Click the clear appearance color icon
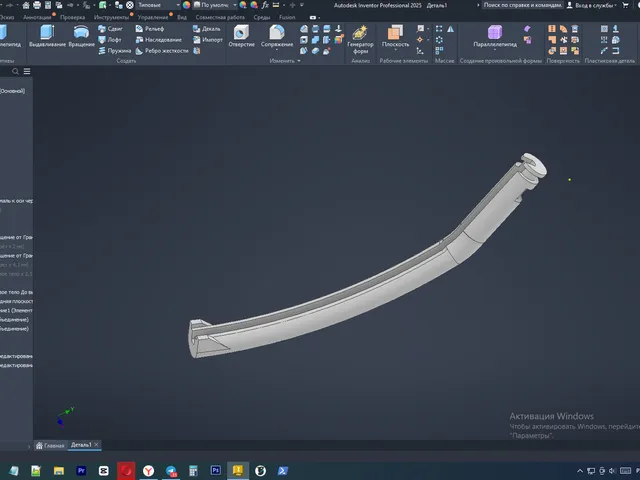Viewport: 640px width, 480px height. [x=254, y=5]
